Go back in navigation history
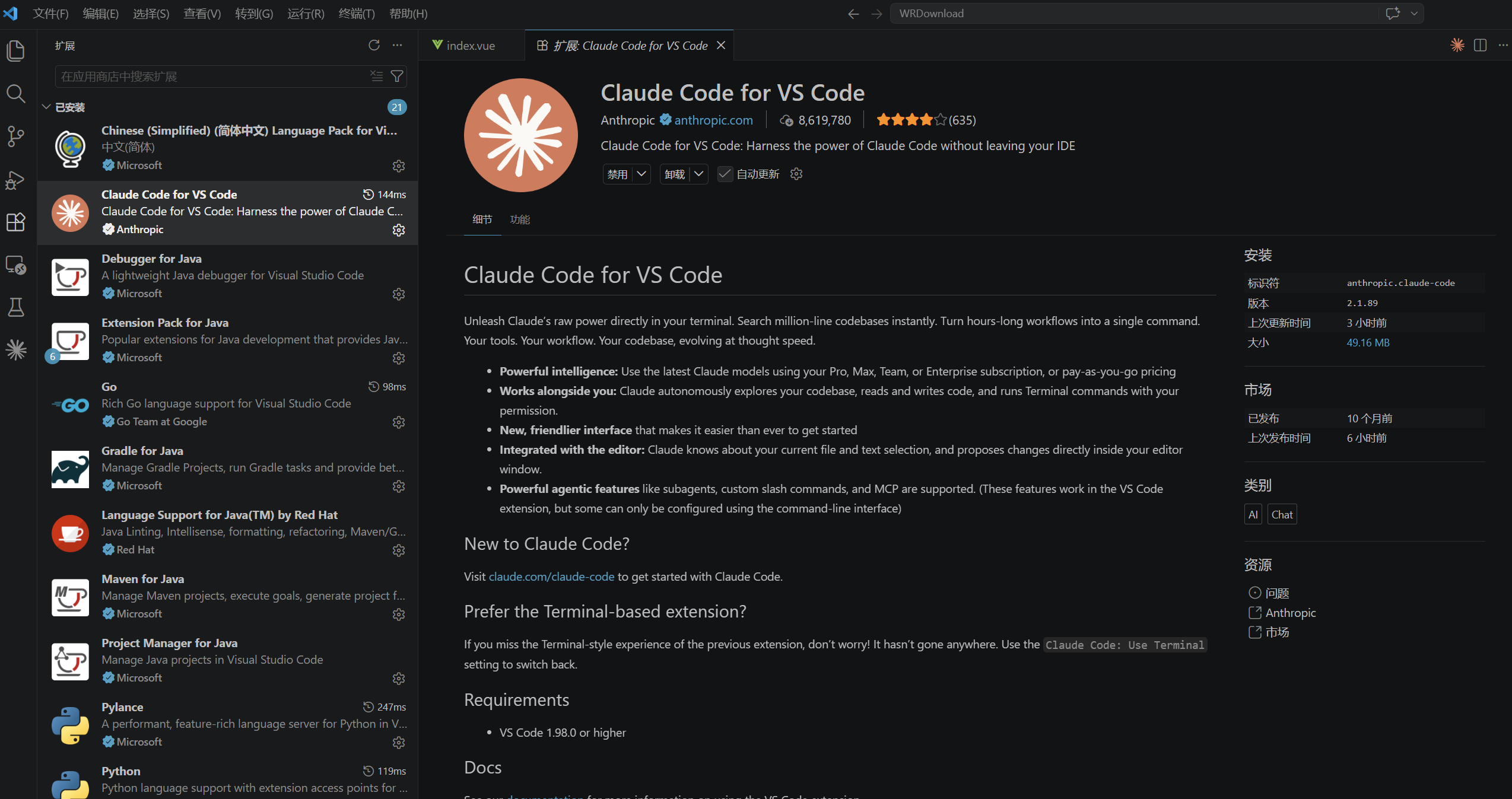This screenshot has width=1512, height=799. coord(853,14)
